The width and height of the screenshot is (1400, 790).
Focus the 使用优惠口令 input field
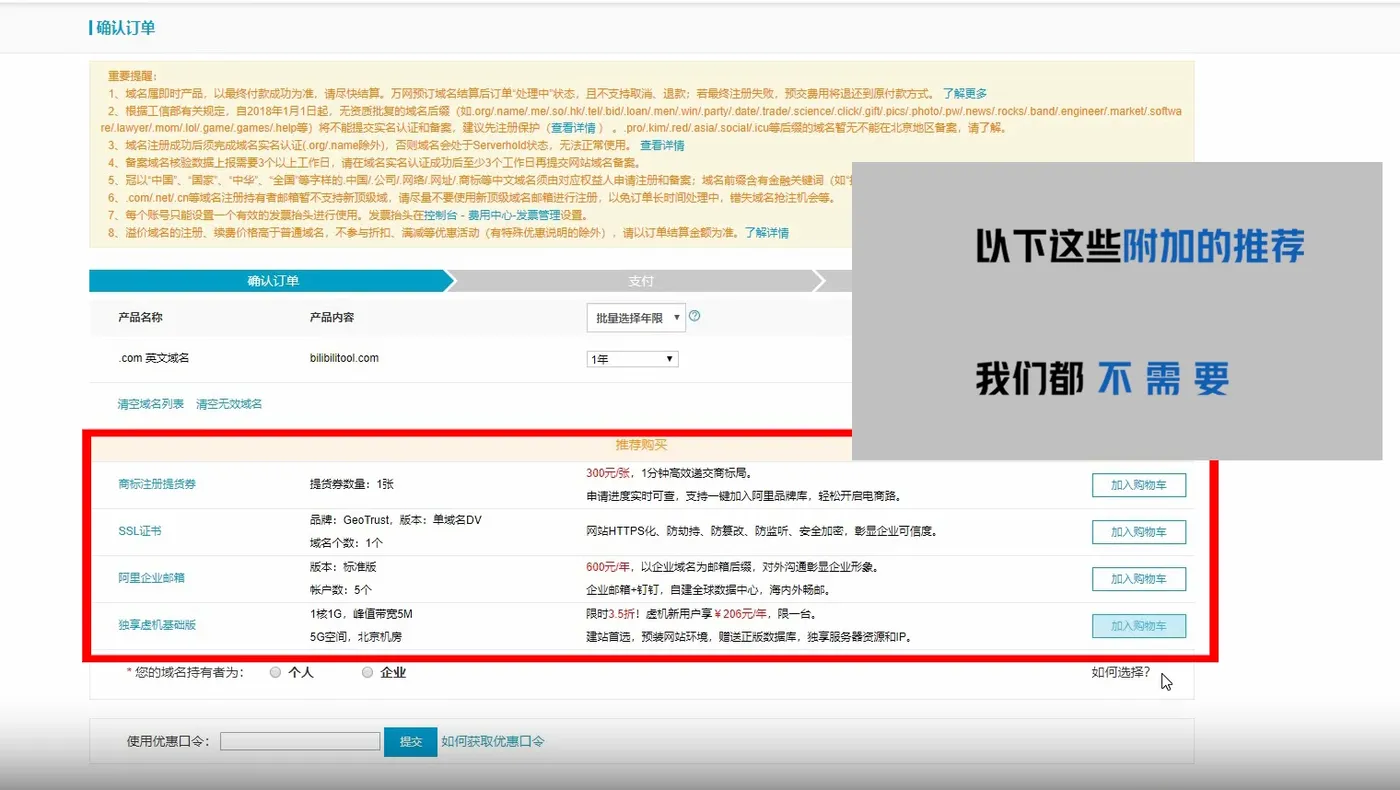tap(300, 742)
